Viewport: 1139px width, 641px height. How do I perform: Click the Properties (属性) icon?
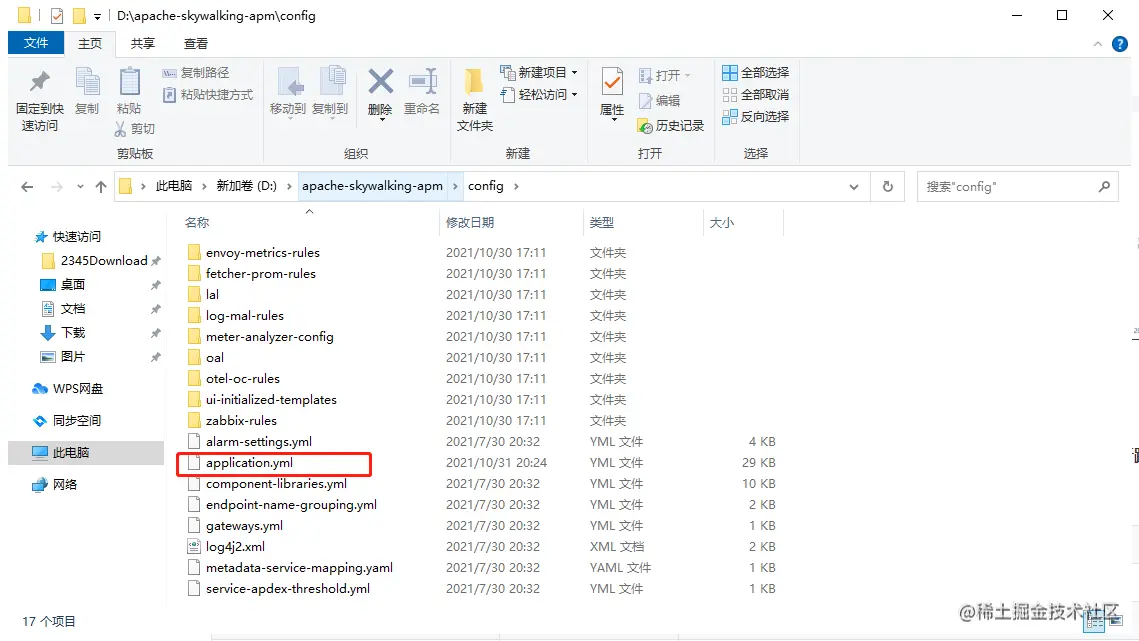click(x=612, y=81)
